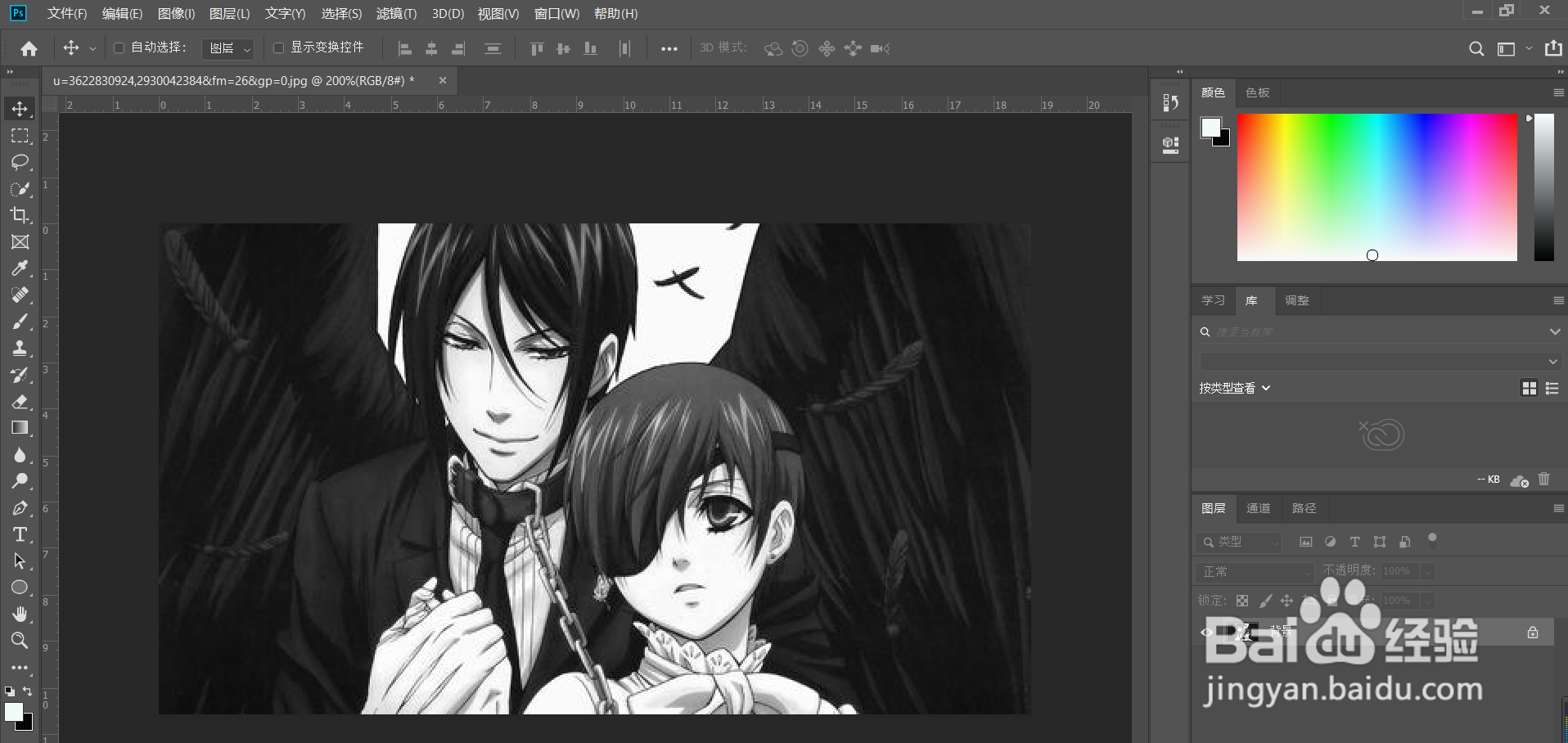Switch to the 路径 tab

coord(1304,508)
